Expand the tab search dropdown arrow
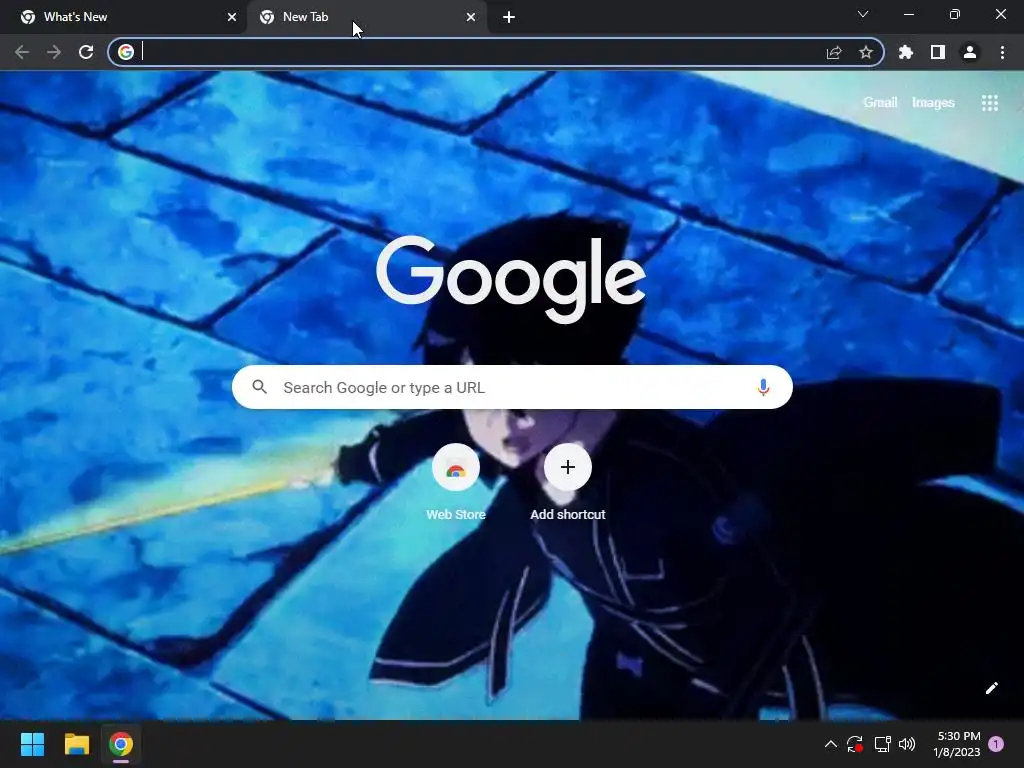This screenshot has height=768, width=1024. (863, 14)
